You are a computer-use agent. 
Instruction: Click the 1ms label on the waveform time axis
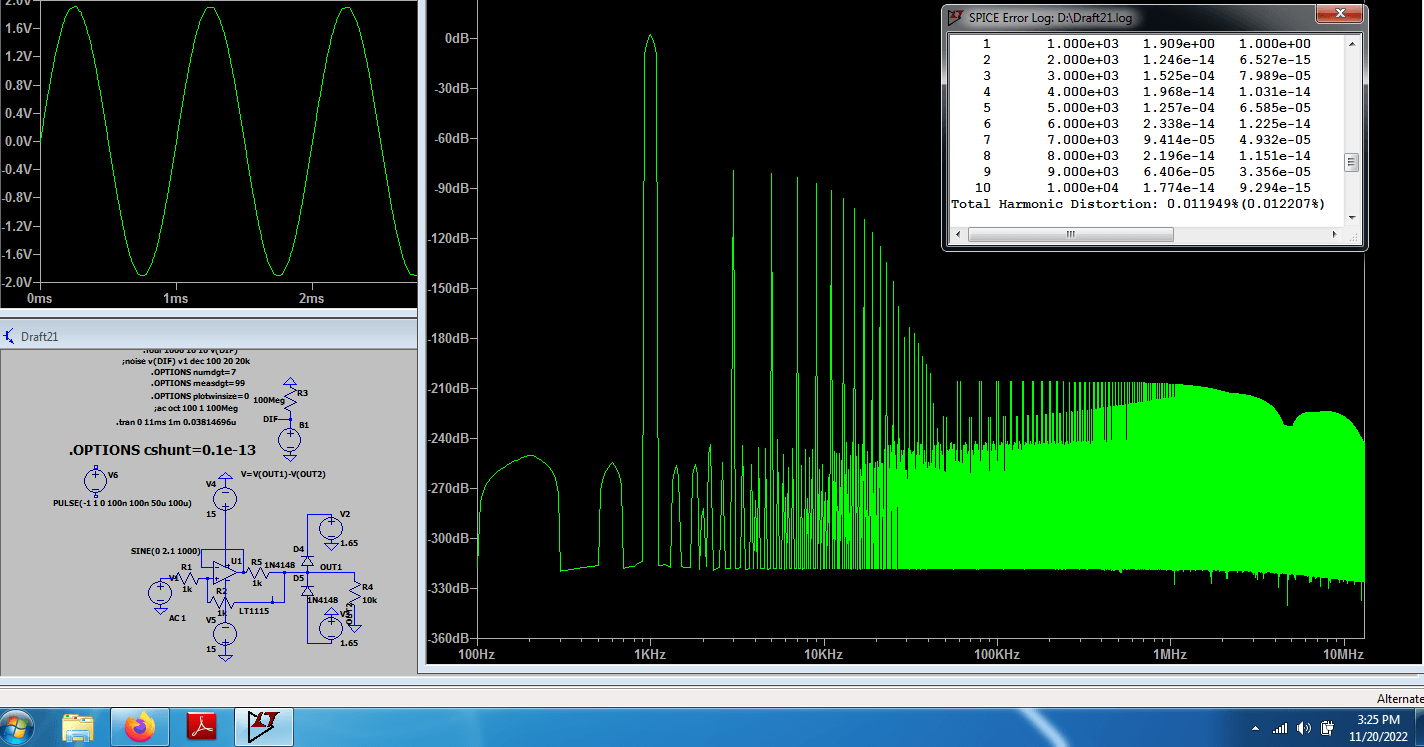click(175, 298)
